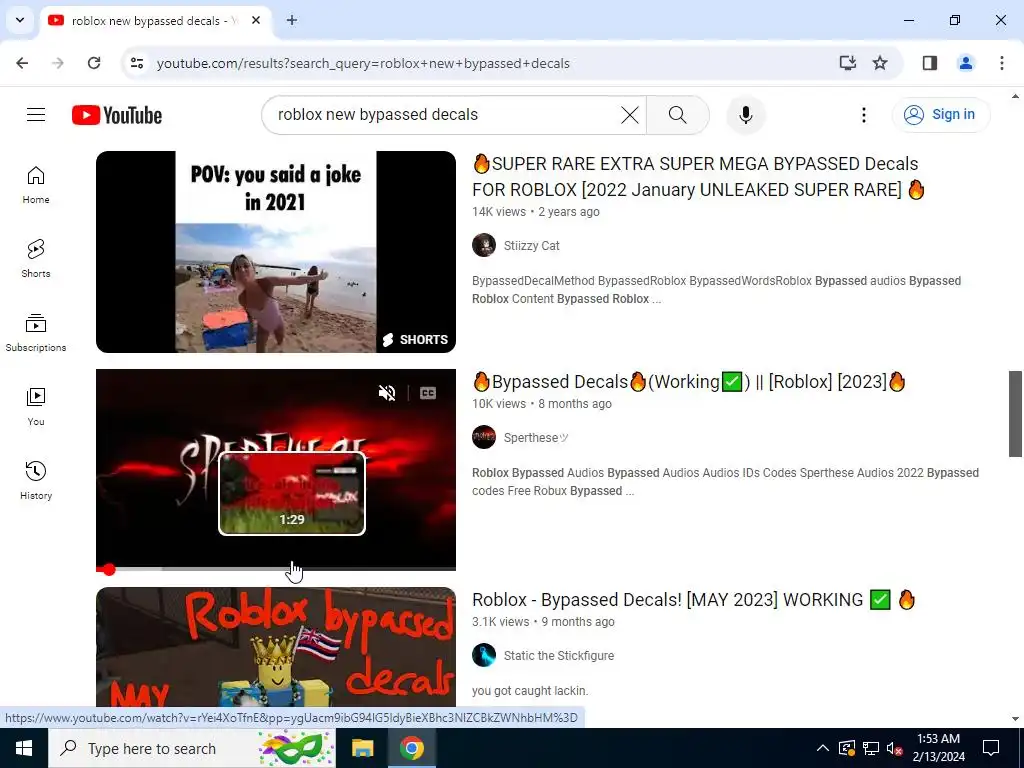This screenshot has width=1024, height=768.
Task: Open the muted volume tray icon
Action: pos(895,748)
